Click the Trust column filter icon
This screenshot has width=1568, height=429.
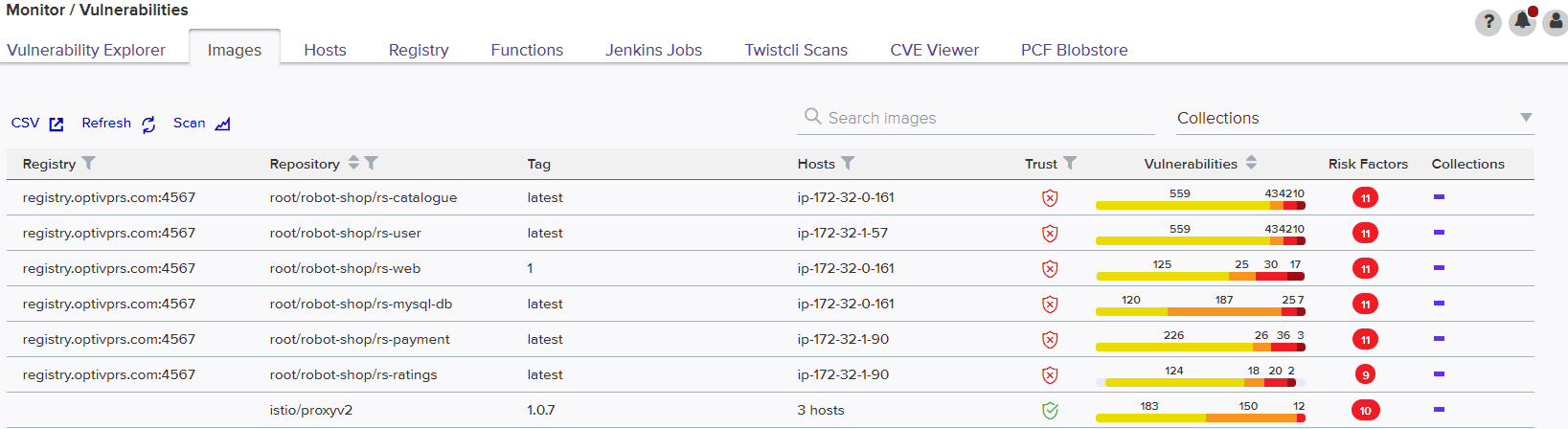click(x=1070, y=164)
